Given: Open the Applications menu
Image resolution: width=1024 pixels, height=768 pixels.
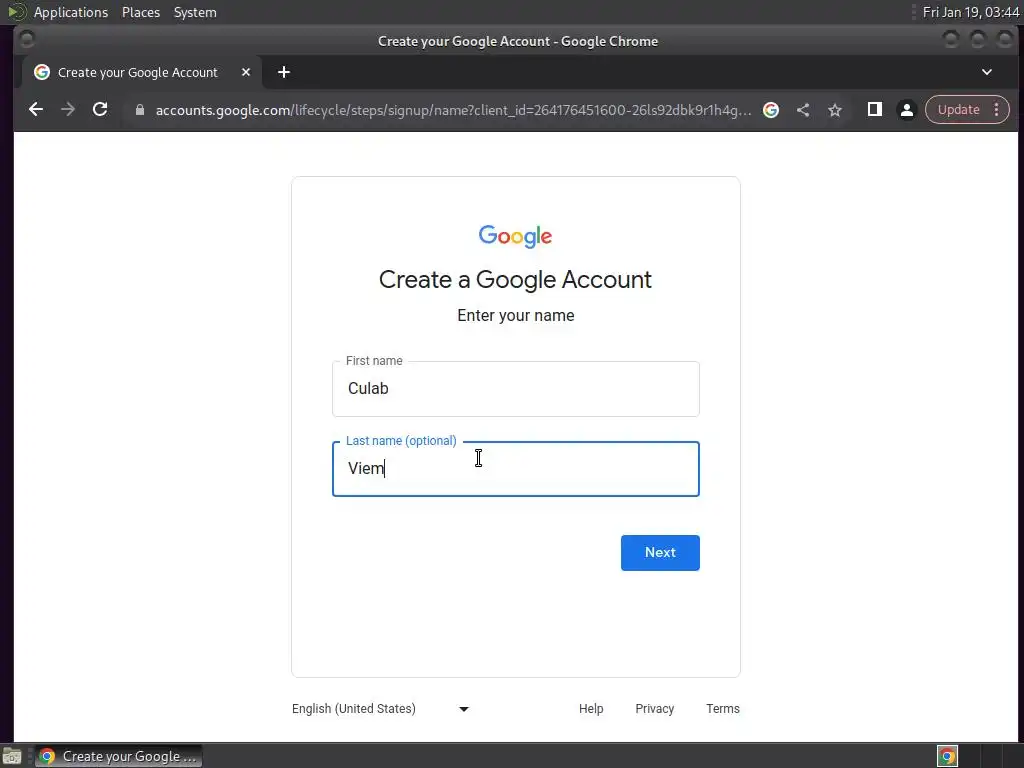Looking at the screenshot, I should [x=71, y=12].
